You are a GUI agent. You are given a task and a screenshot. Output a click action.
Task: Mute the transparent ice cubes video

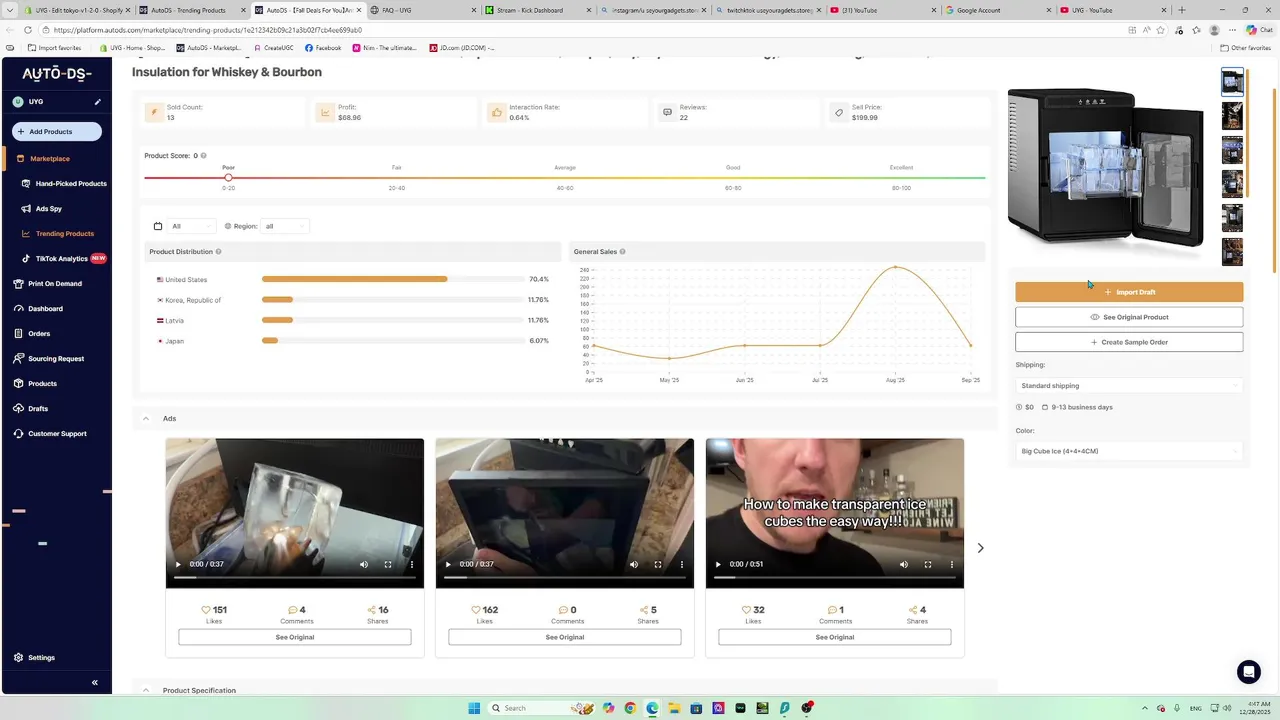[x=904, y=564]
